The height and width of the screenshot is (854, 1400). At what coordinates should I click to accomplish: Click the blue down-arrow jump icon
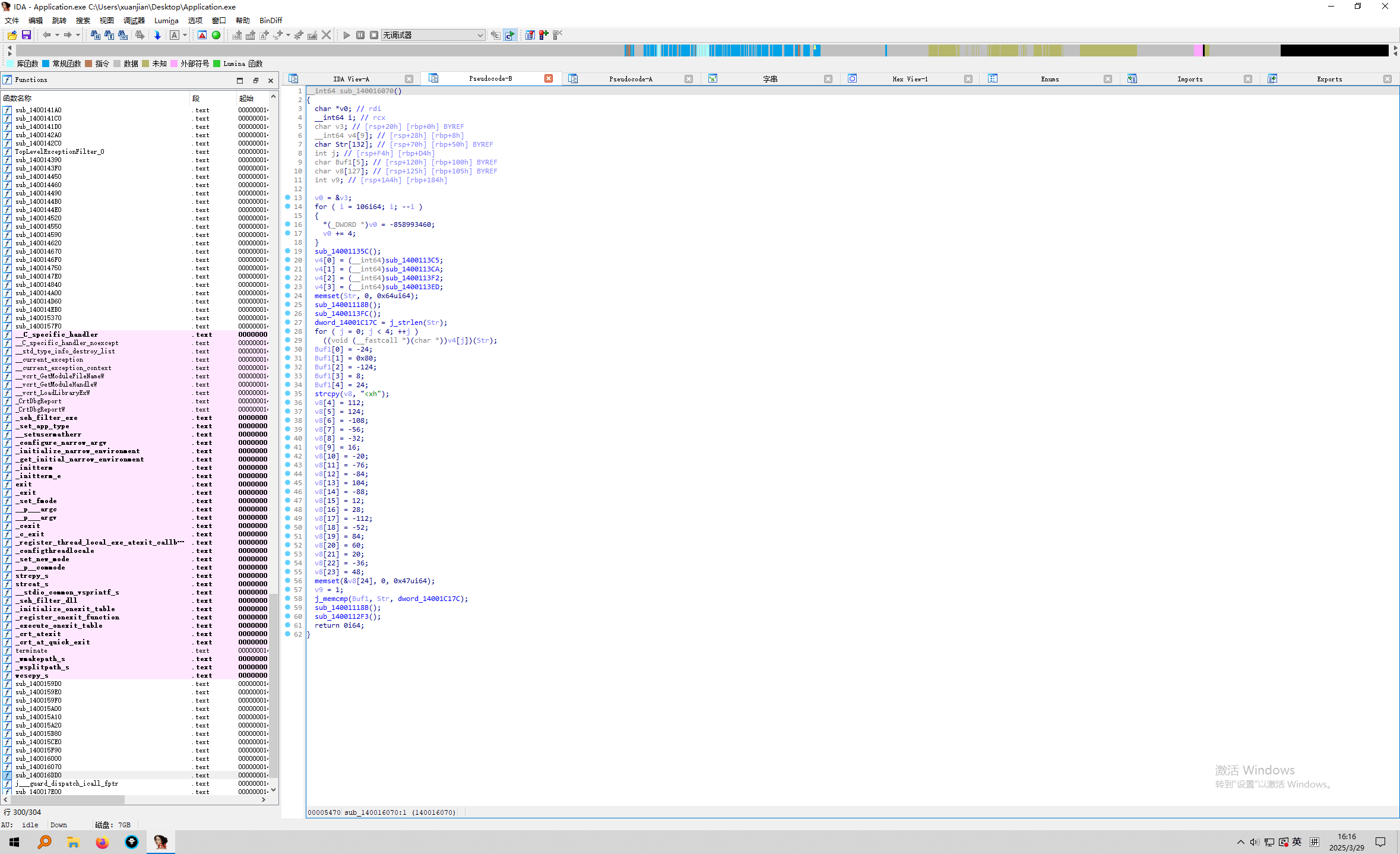pos(157,35)
